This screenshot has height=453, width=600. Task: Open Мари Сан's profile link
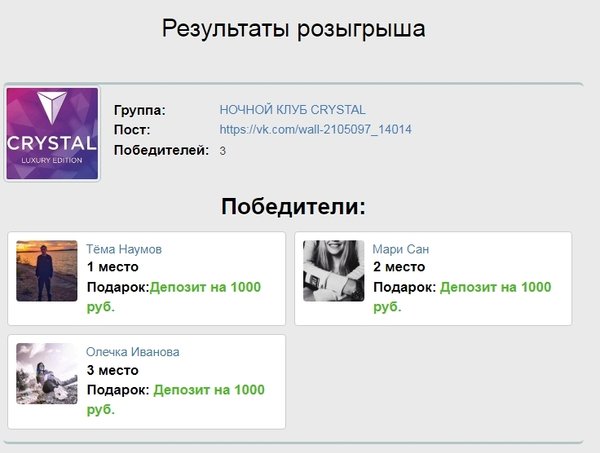[x=401, y=249]
